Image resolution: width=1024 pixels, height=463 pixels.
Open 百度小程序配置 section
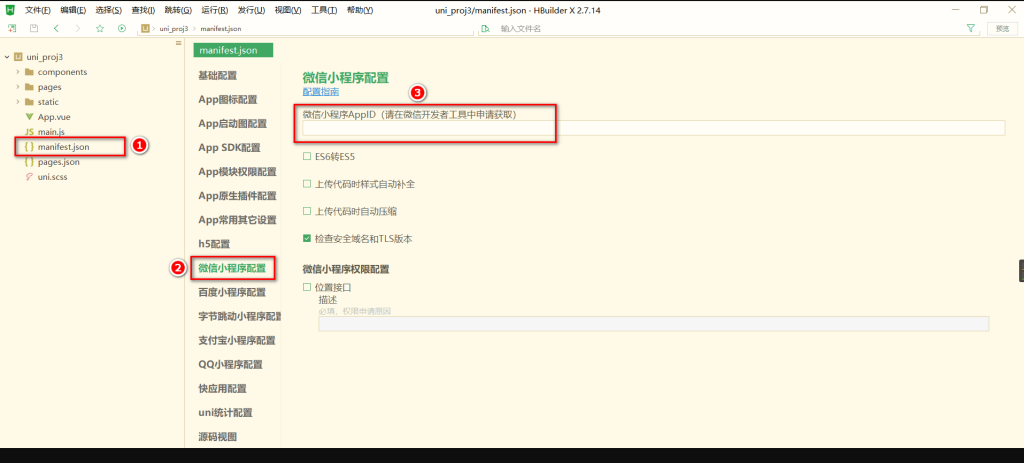(232, 292)
